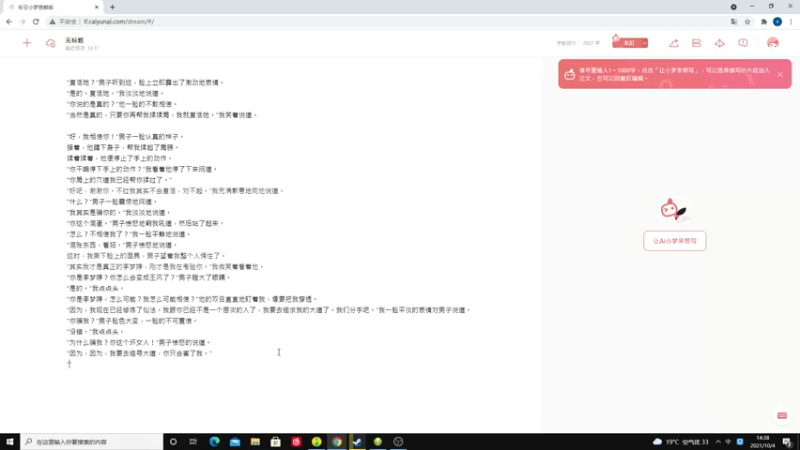Image resolution: width=800 pixels, height=450 pixels.
Task: Click the 让AI小梦来帮写 button
Action: coord(674,241)
